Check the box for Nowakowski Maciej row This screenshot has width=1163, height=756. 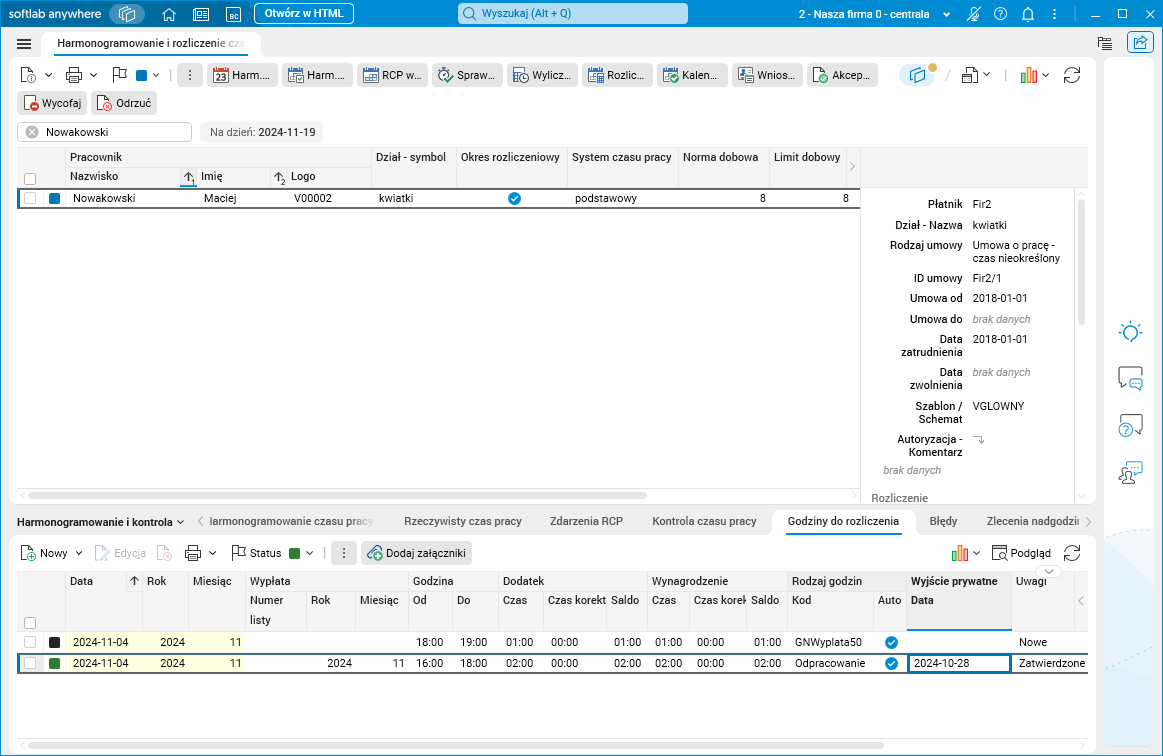[30, 198]
